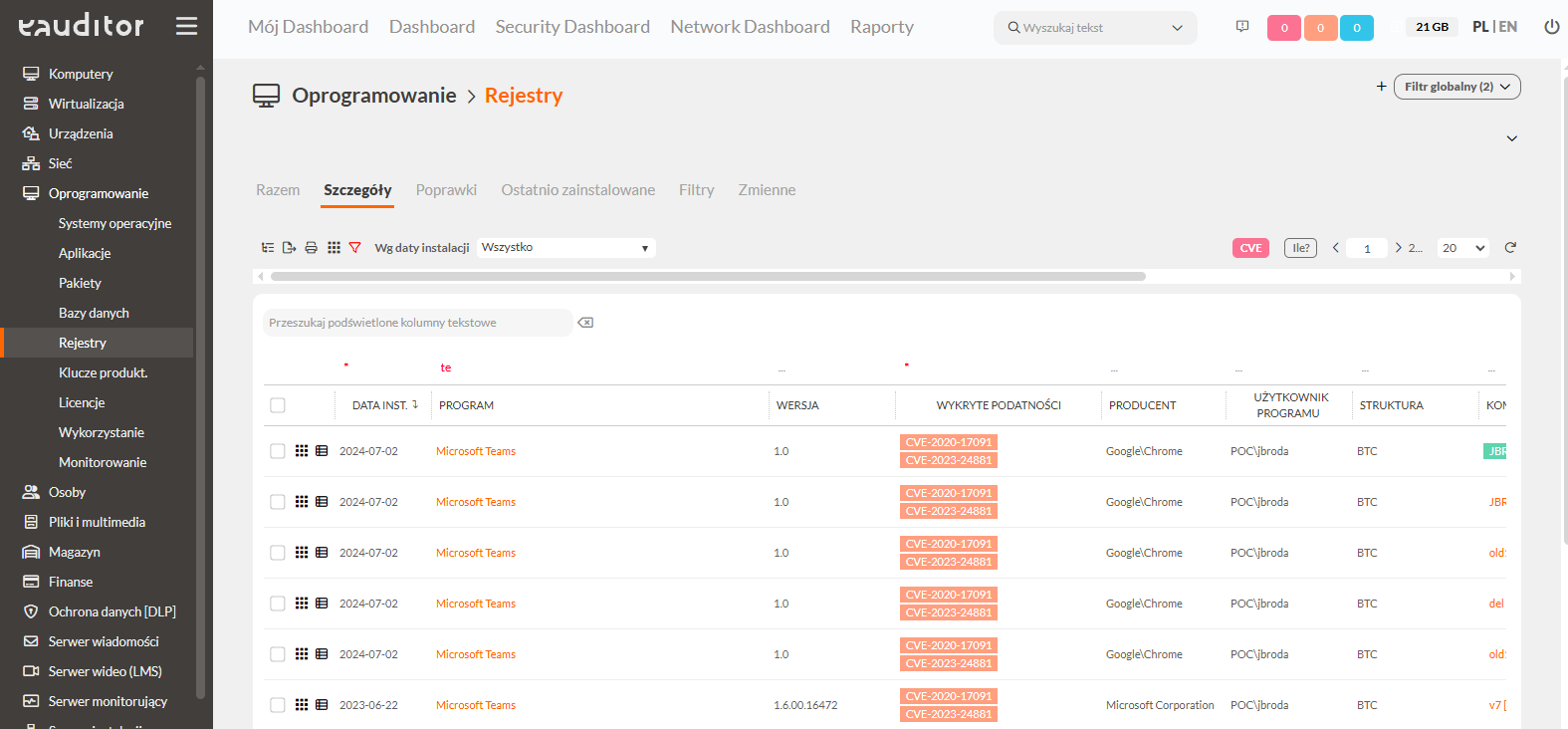Click the pink notification counter badge
The height and width of the screenshot is (729, 1568).
click(x=1284, y=28)
